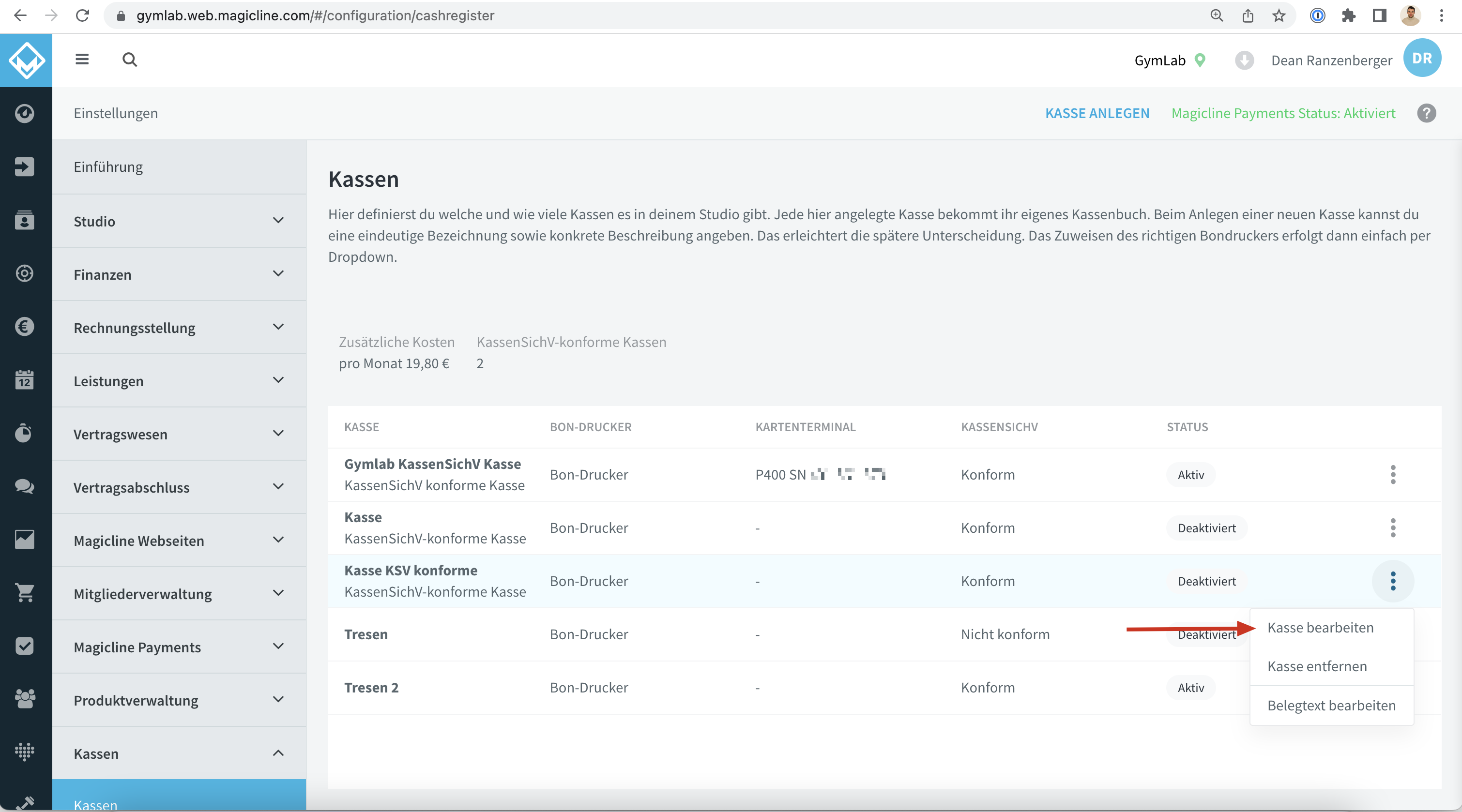Open the target circle sidebar icon
The image size is (1462, 812).
[24, 273]
